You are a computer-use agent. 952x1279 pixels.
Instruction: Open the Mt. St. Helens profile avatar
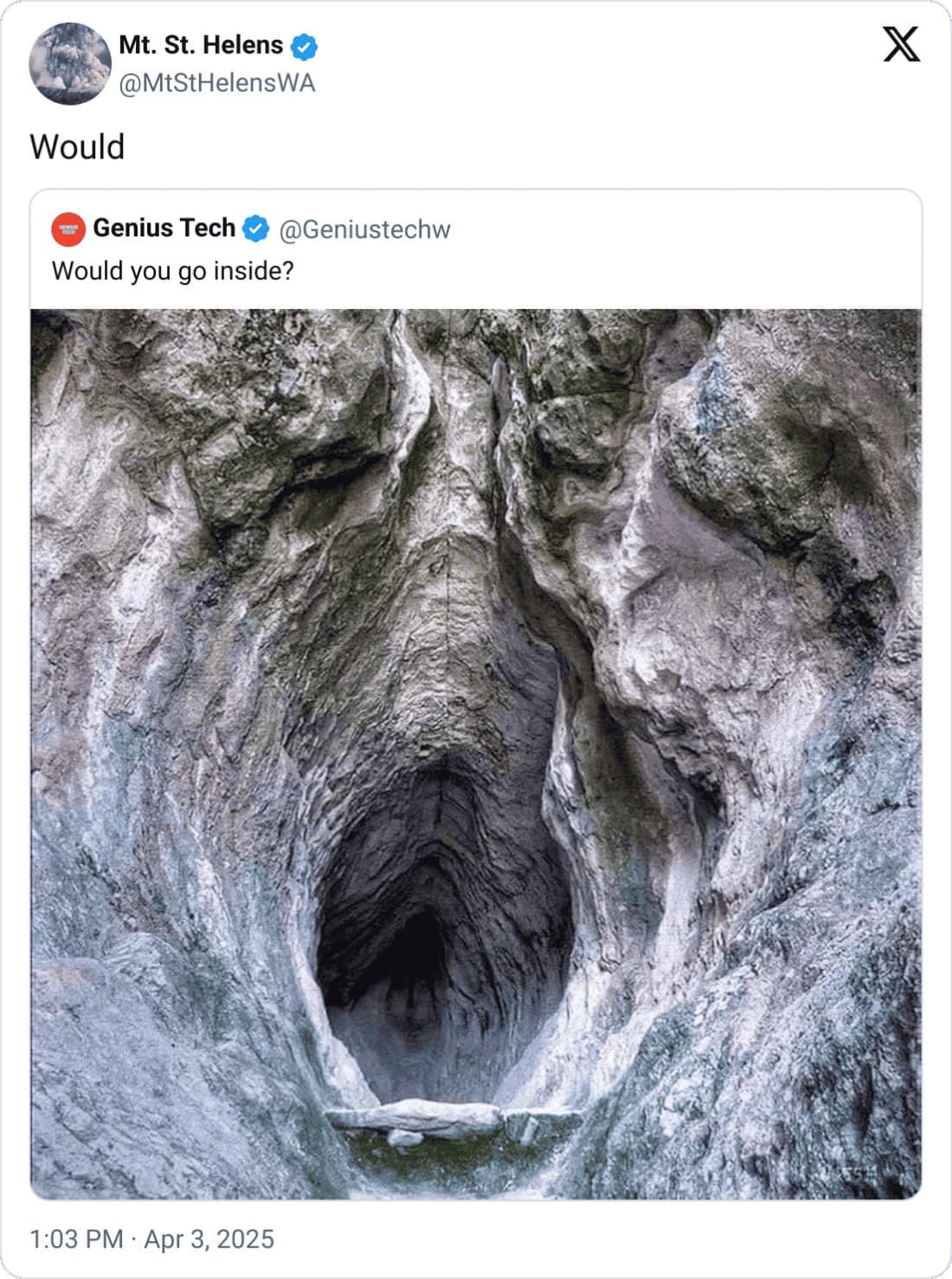[70, 64]
